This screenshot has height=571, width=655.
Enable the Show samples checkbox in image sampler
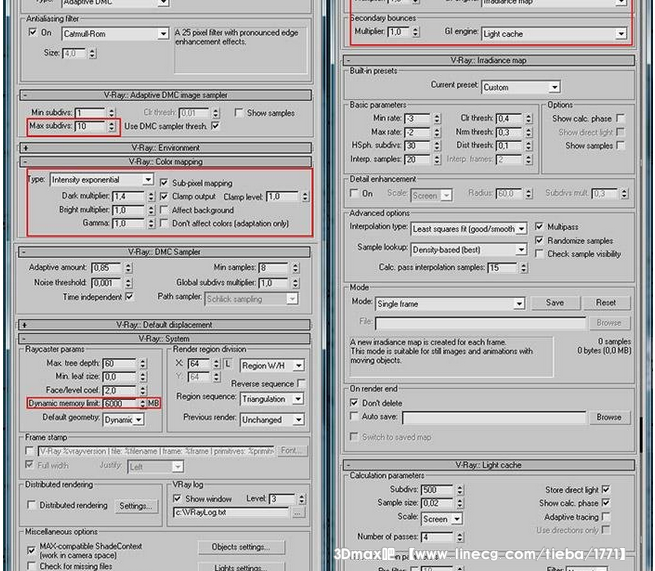click(x=239, y=113)
